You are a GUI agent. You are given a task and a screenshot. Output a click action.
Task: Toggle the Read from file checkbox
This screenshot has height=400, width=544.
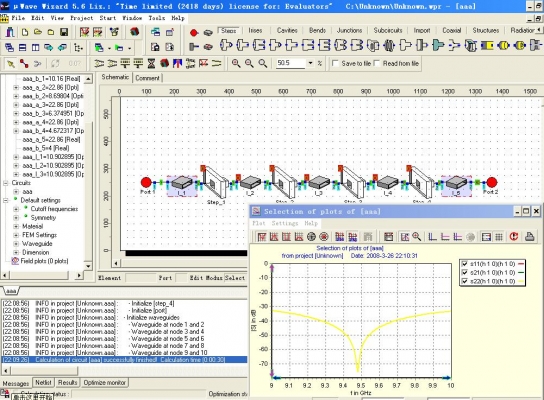(x=377, y=63)
